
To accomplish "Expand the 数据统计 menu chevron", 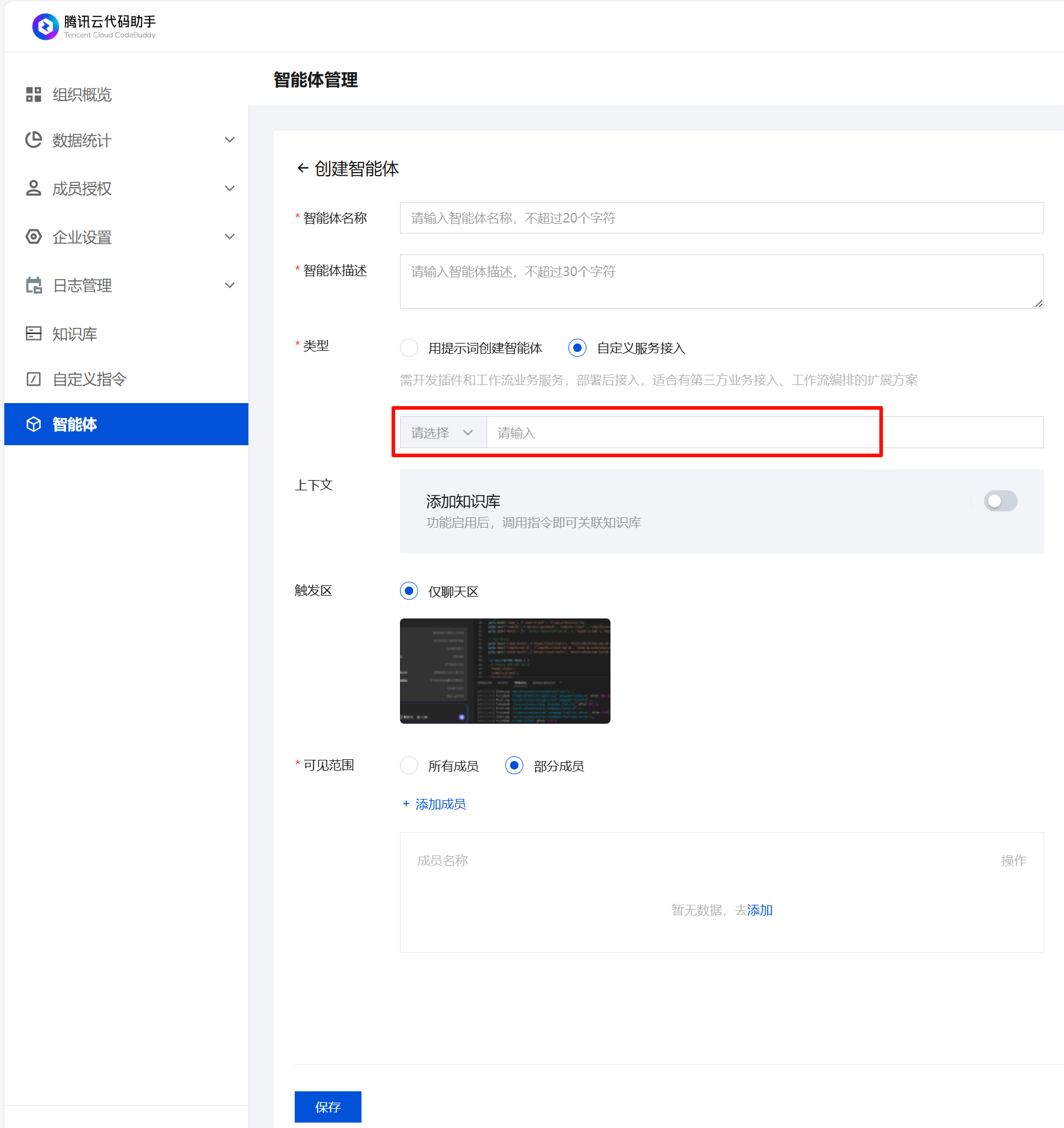I will (230, 140).
